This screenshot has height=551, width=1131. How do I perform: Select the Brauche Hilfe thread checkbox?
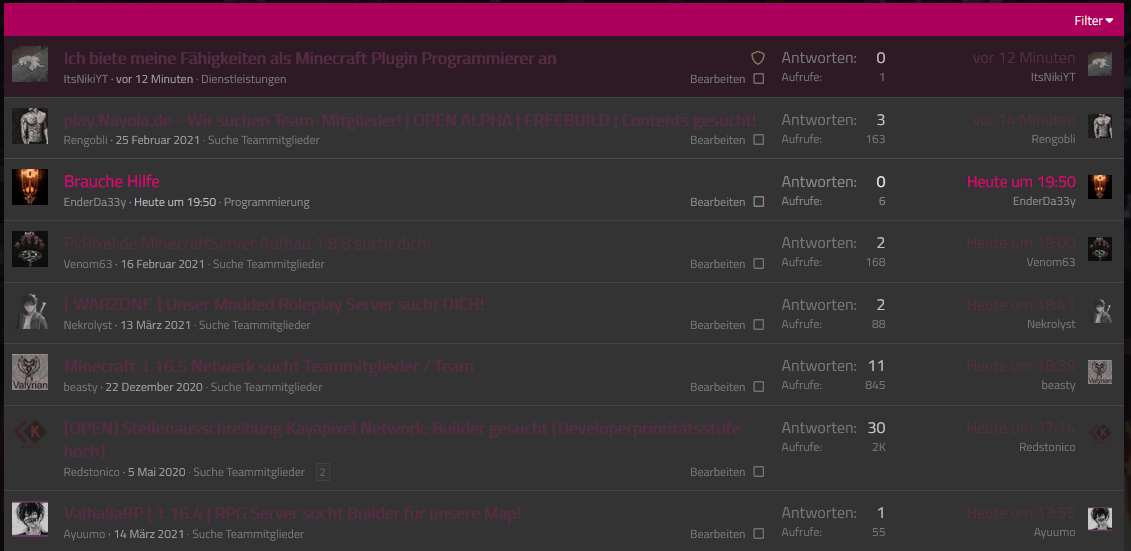[759, 202]
